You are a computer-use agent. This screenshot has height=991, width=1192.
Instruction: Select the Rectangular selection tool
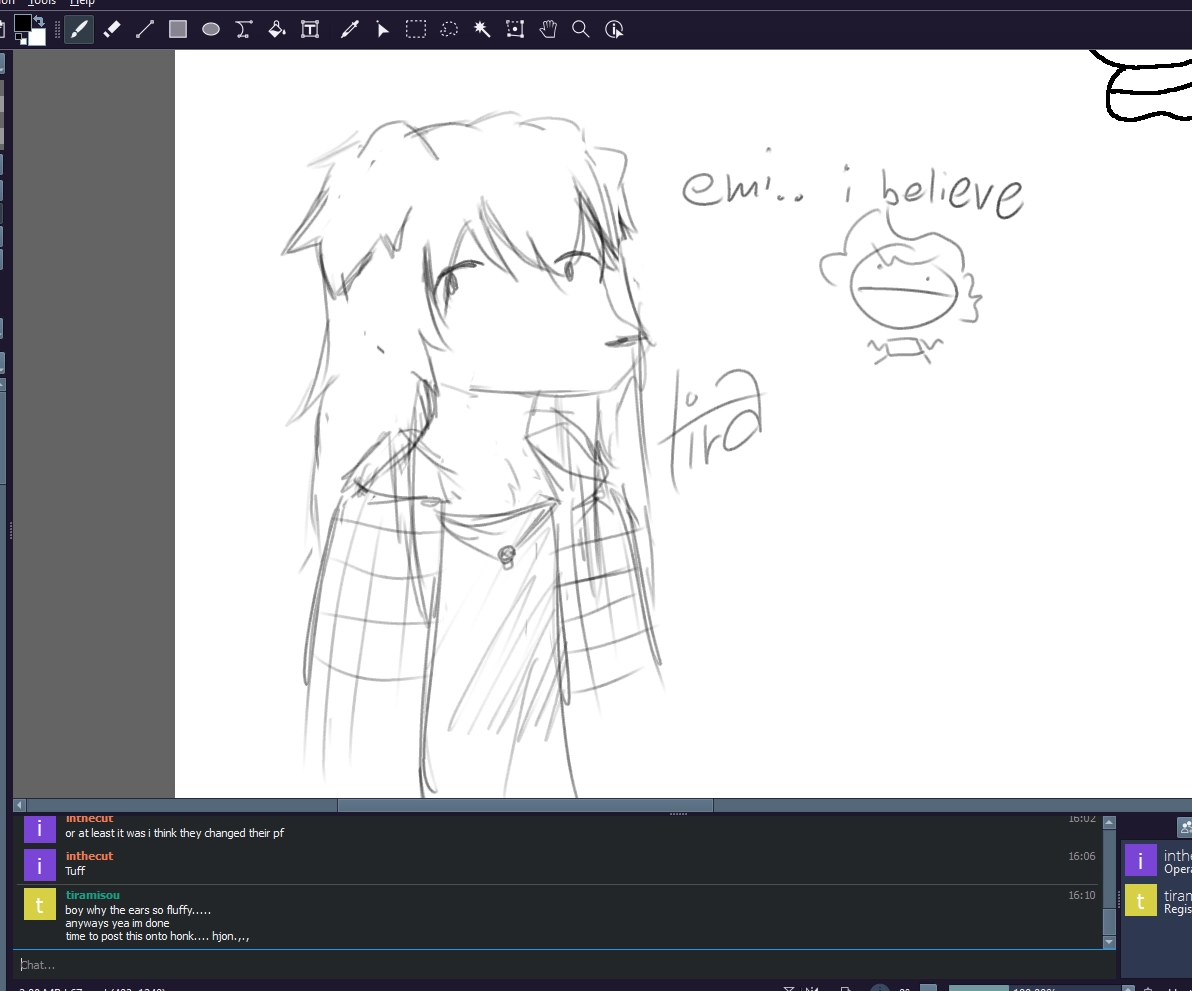(416, 30)
